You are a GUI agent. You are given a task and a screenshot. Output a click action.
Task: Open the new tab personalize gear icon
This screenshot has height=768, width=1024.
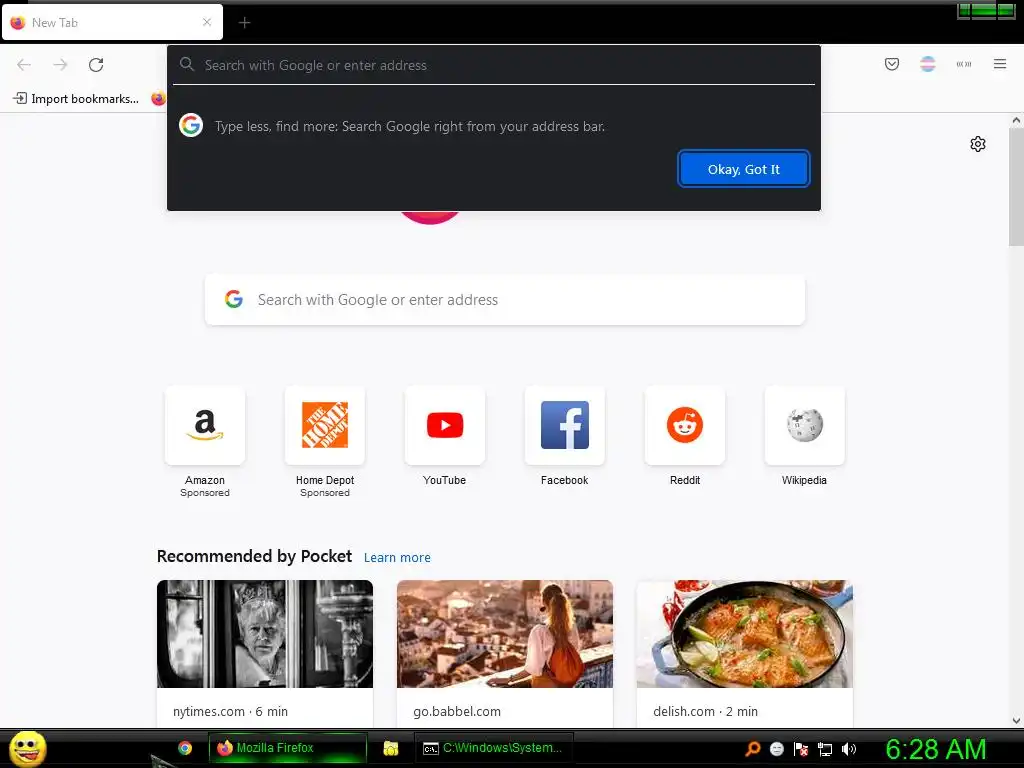pyautogui.click(x=978, y=144)
